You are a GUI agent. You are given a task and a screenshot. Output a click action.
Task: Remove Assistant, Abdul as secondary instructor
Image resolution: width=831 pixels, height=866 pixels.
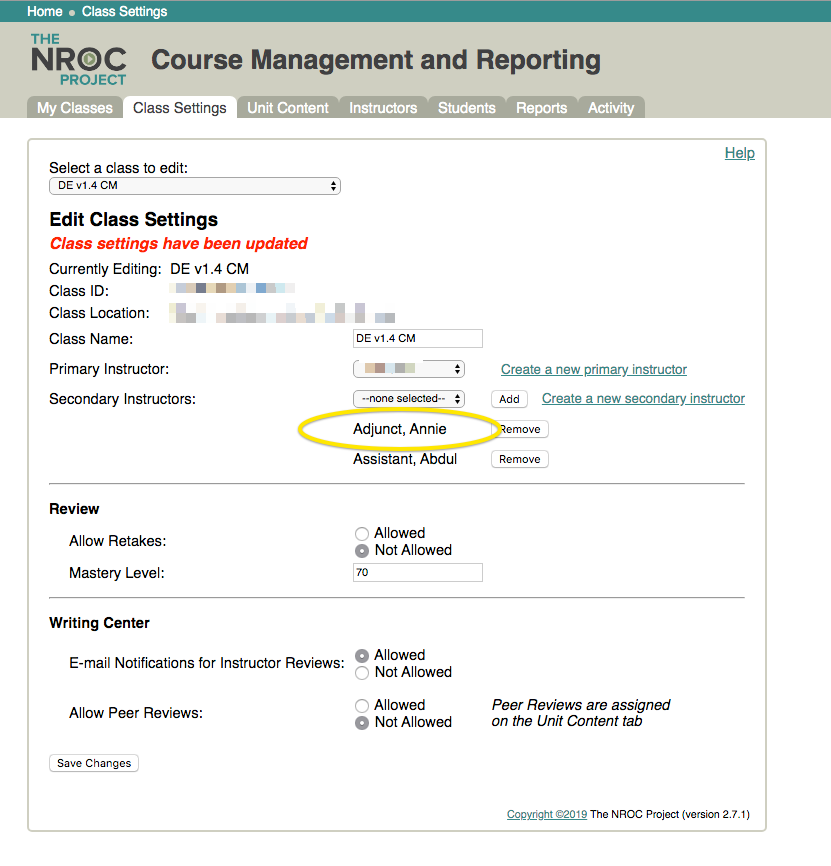520,459
